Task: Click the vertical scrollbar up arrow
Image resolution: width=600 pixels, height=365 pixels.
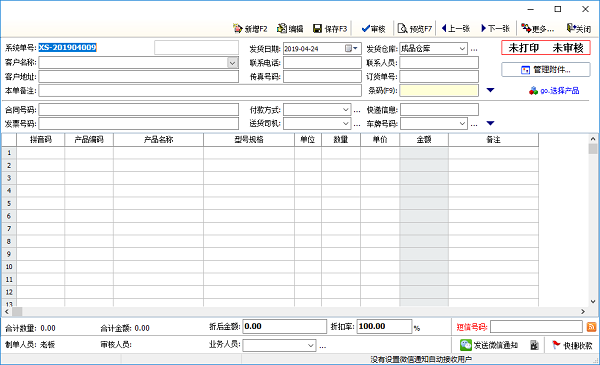Action: 593,139
